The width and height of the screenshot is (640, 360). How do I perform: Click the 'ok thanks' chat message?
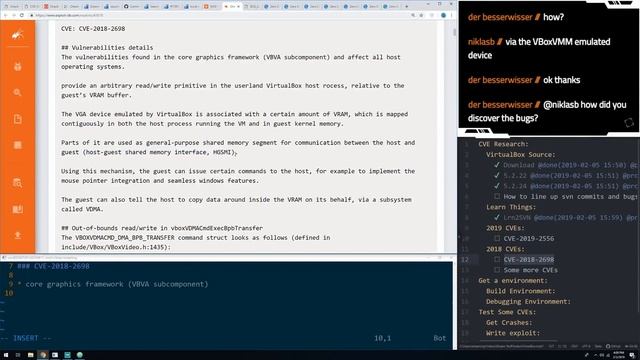click(561, 80)
